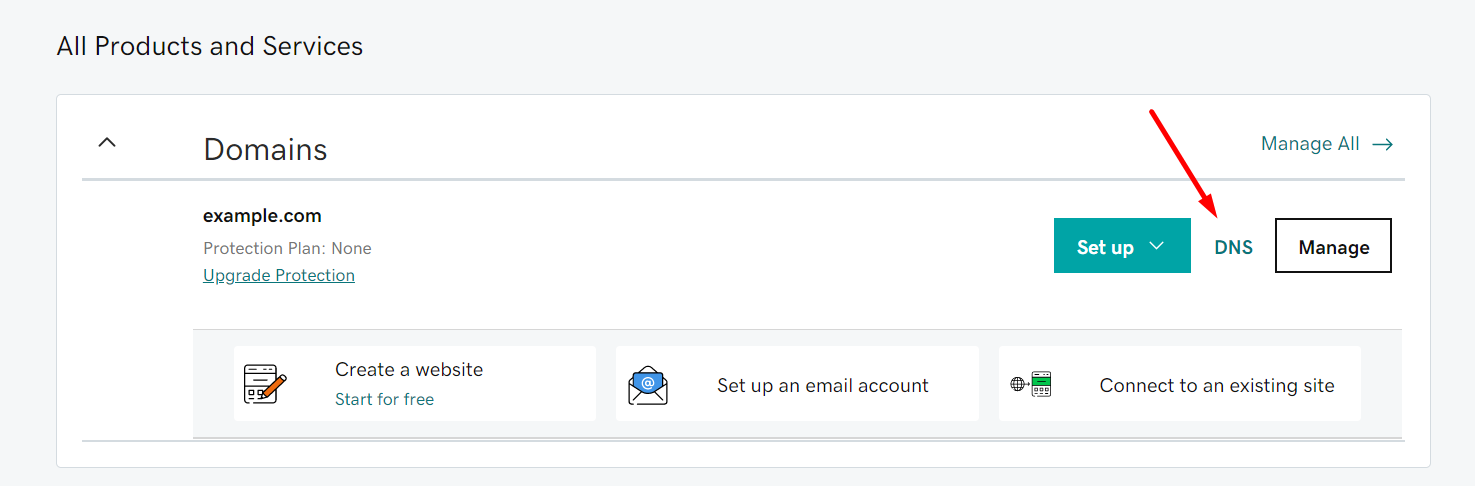Open the Upgrade Protection link
Viewport: 1475px width, 486px height.
[279, 275]
